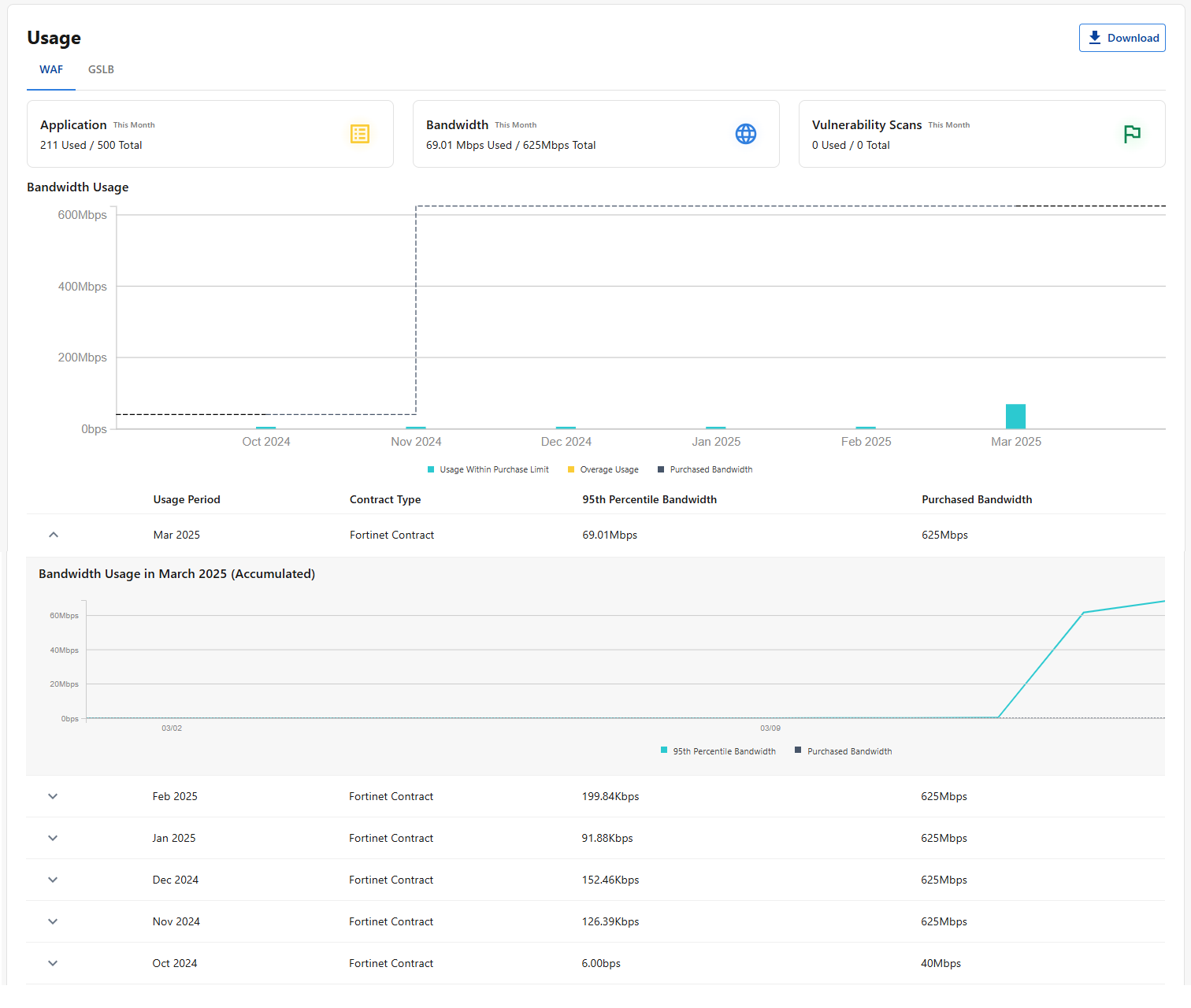The height and width of the screenshot is (1008, 1191).
Task: Click the Usage Period column header
Action: coord(187,499)
